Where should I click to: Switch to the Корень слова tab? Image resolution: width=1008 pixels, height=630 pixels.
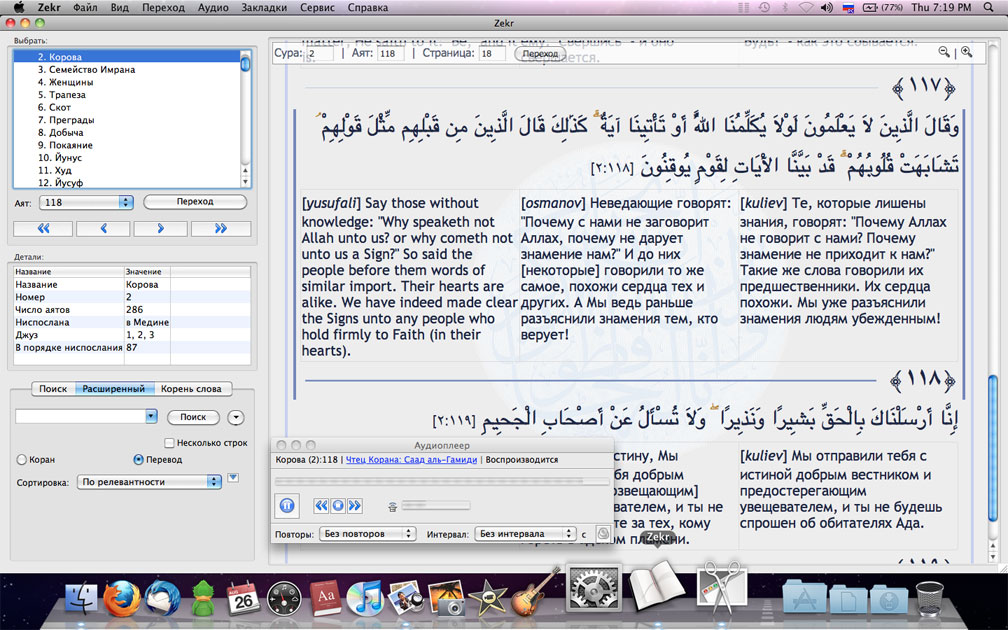[x=192, y=388]
